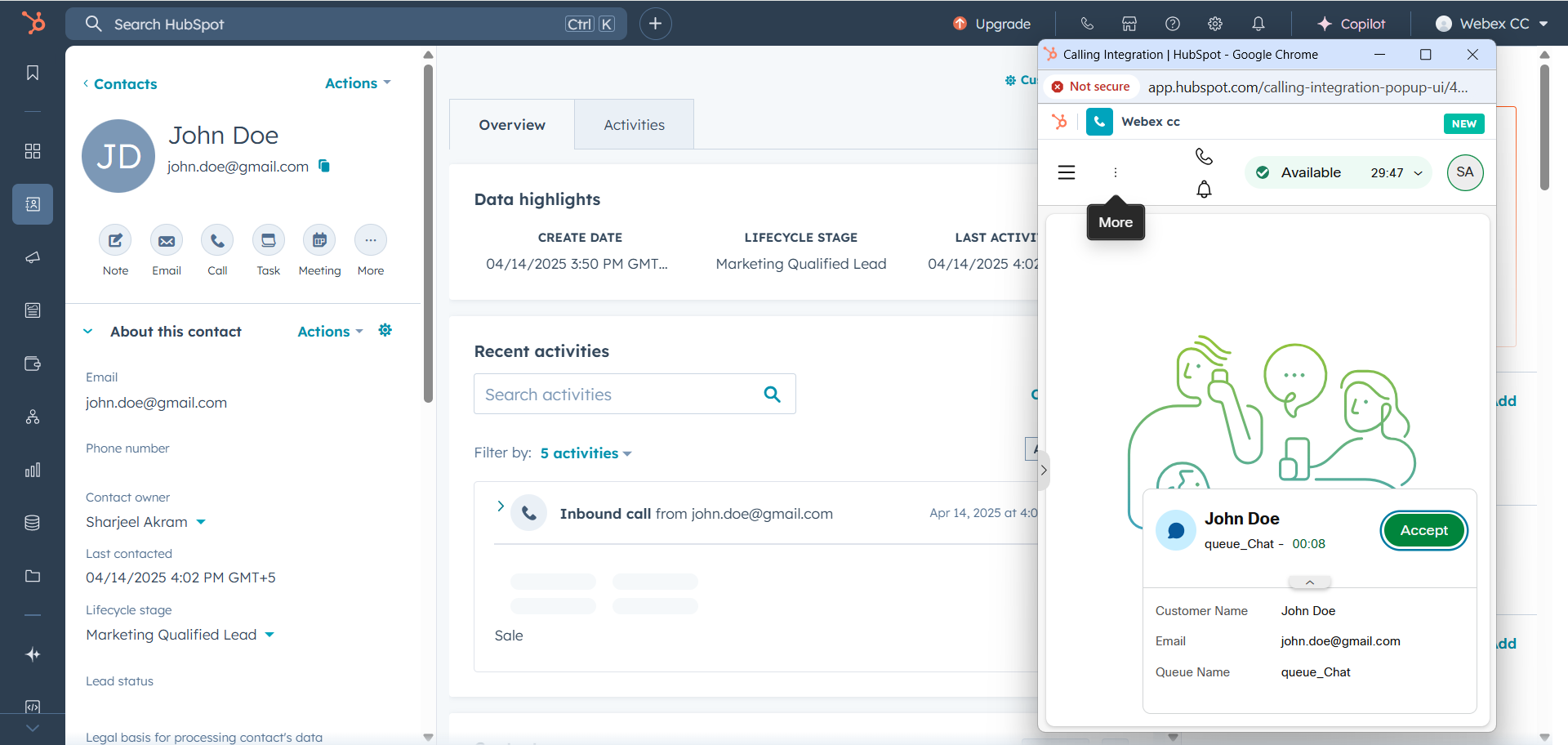Open the Webex hamburger navigation menu

pos(1066,172)
